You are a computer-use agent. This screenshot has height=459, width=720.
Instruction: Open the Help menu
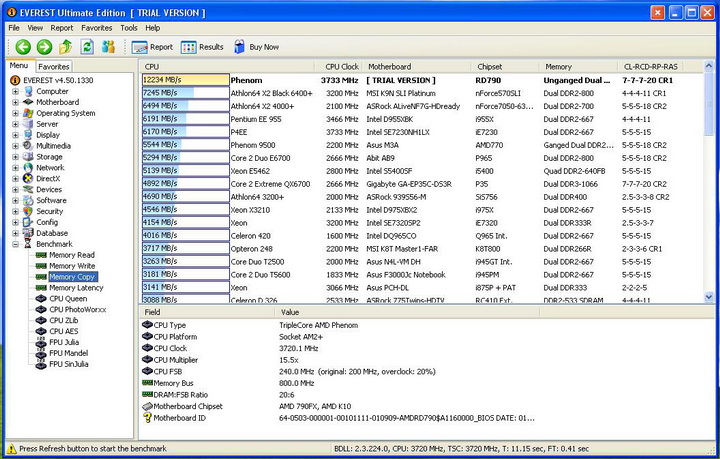(152, 28)
